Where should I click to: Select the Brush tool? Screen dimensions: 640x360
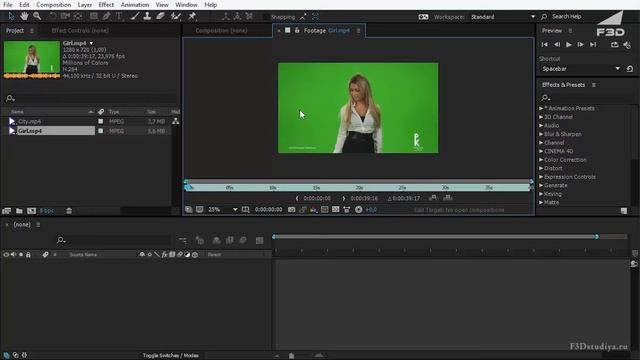click(x=135, y=16)
